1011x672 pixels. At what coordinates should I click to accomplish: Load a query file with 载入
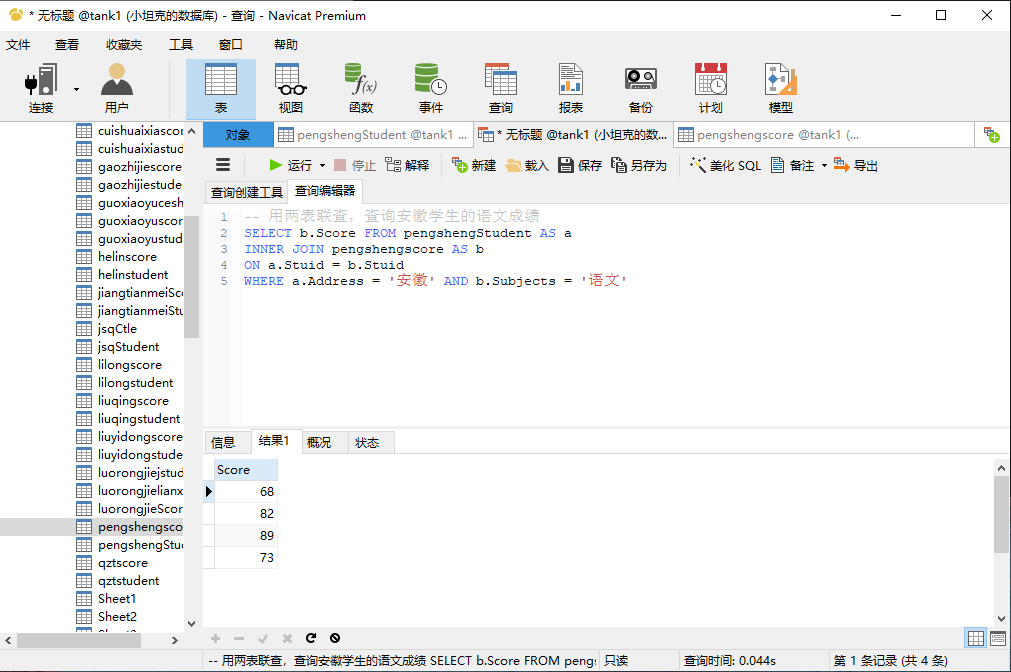[x=527, y=166]
